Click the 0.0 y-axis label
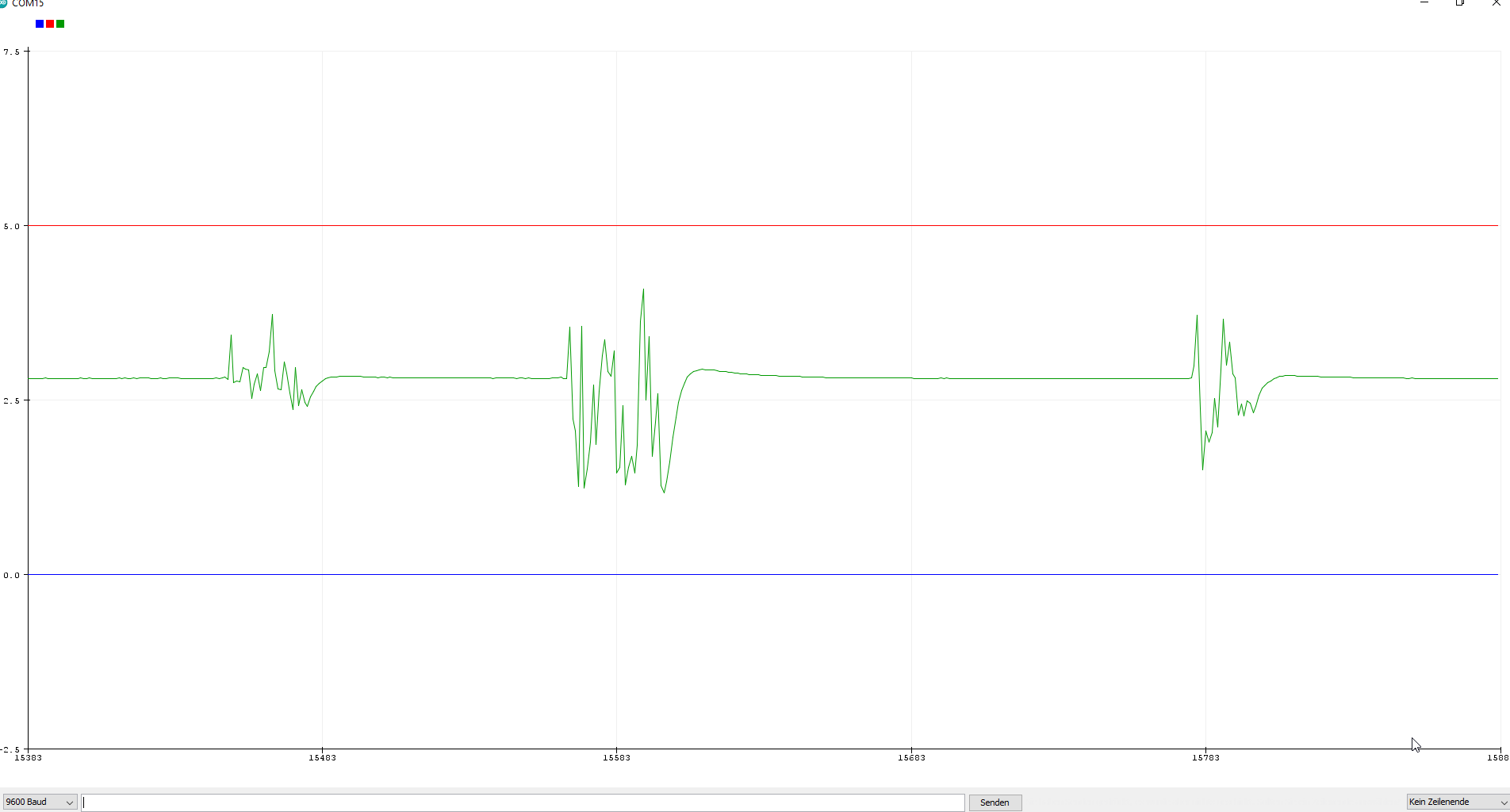This screenshot has height=812, width=1510. coord(11,575)
